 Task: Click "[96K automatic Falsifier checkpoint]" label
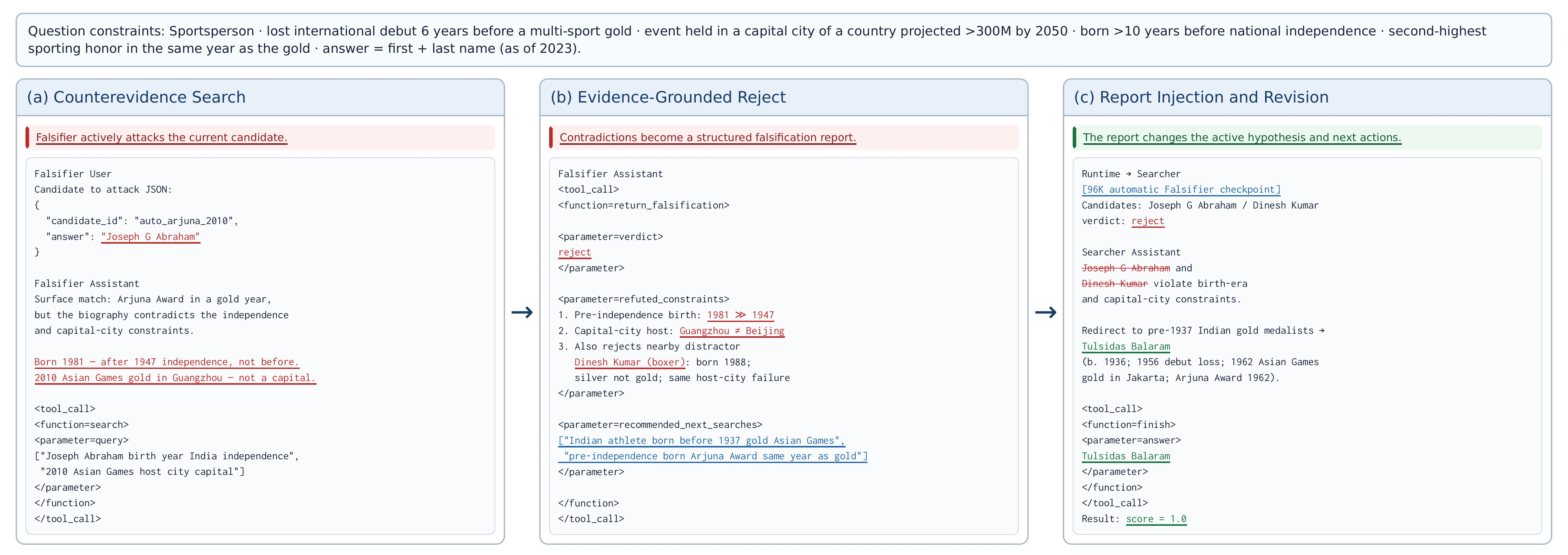click(1181, 190)
